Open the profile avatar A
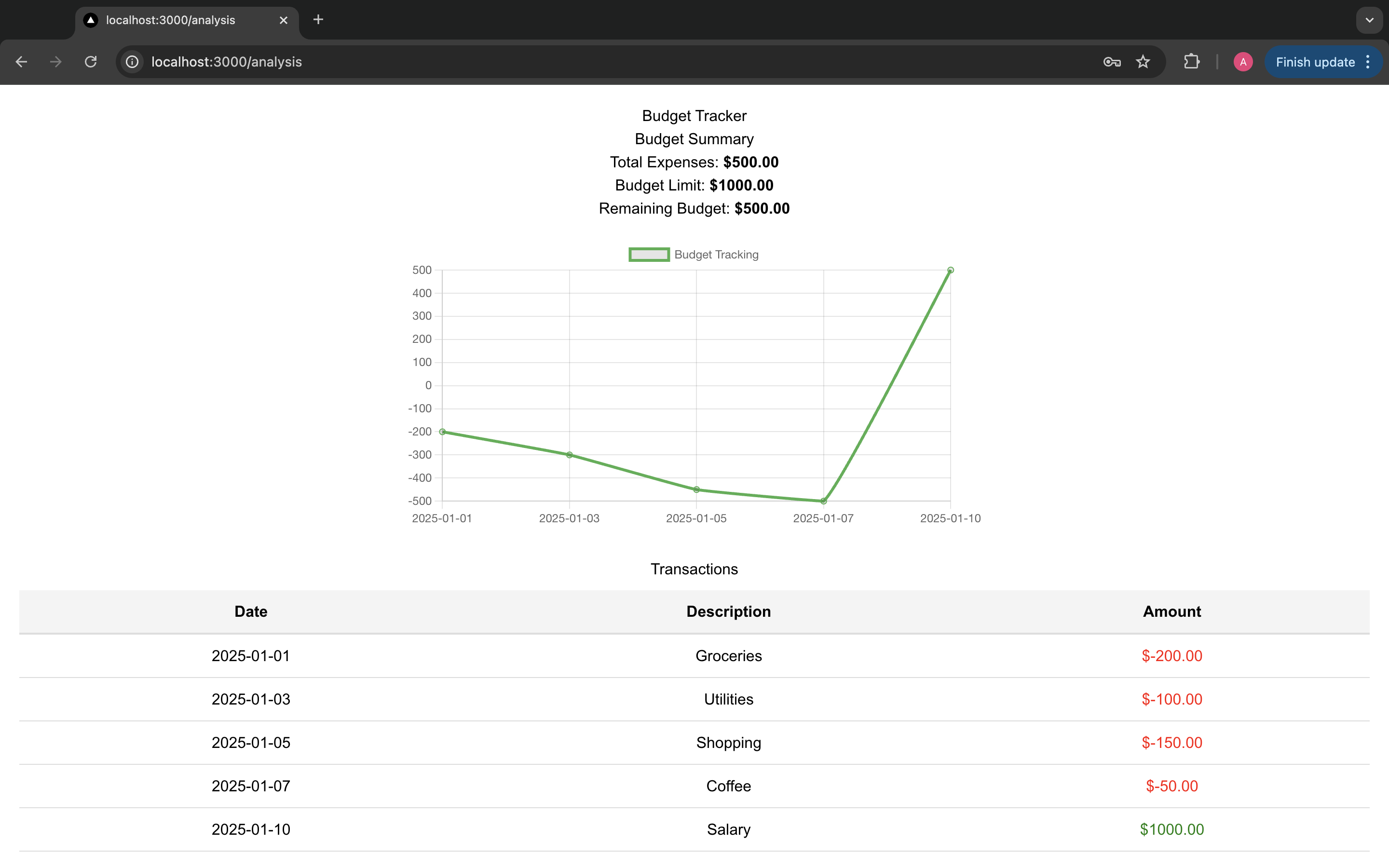This screenshot has width=1389, height=868. click(x=1243, y=62)
